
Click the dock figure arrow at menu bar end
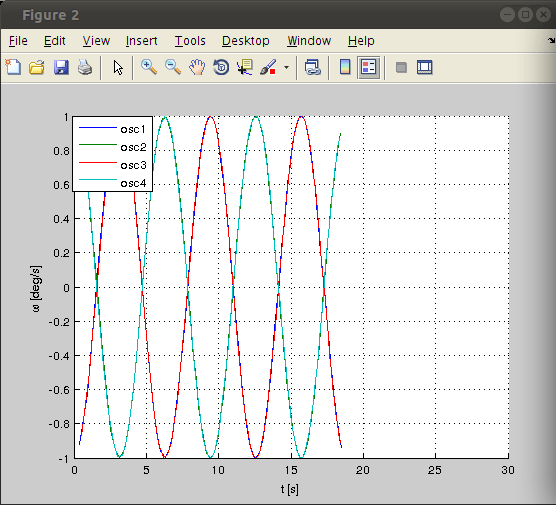[551, 40]
